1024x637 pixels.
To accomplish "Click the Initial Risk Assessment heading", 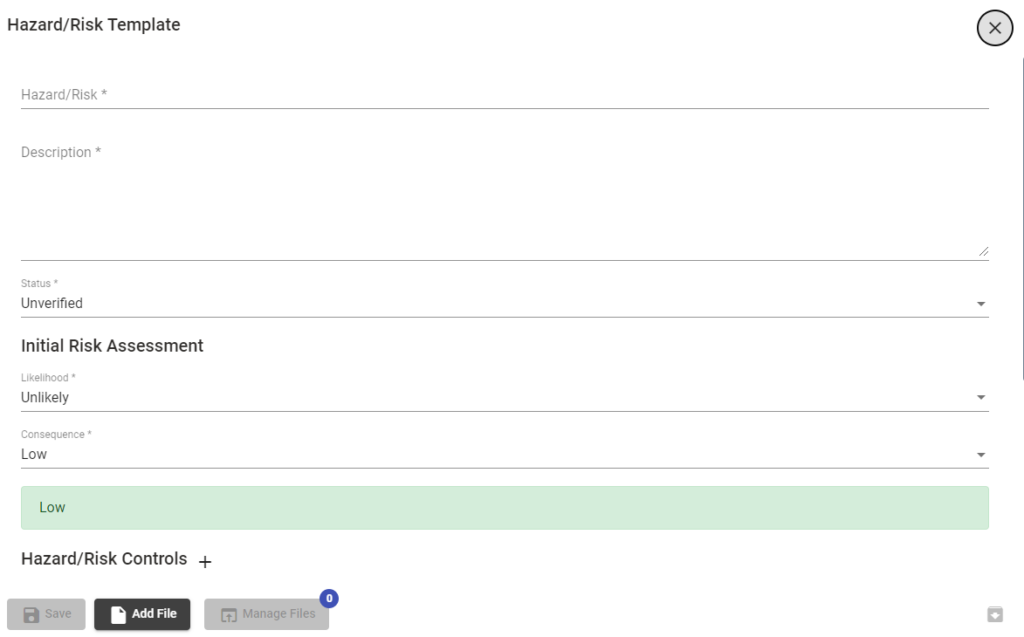I will (x=112, y=346).
